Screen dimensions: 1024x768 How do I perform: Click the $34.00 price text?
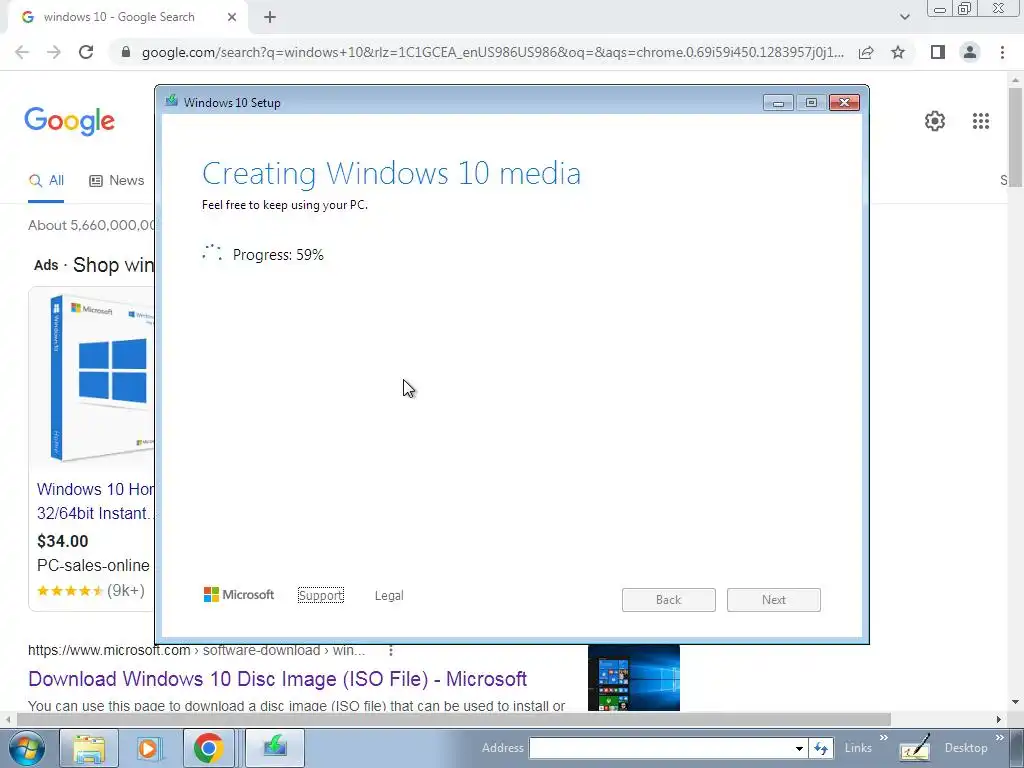[63, 541]
